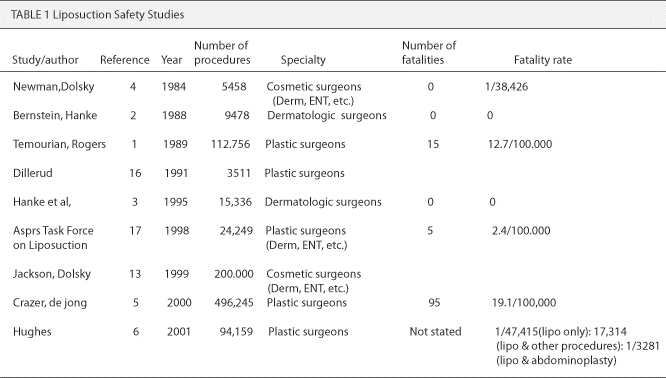Click the Not stated fatalities cell
Screen dimensions: 666x378
(435, 332)
